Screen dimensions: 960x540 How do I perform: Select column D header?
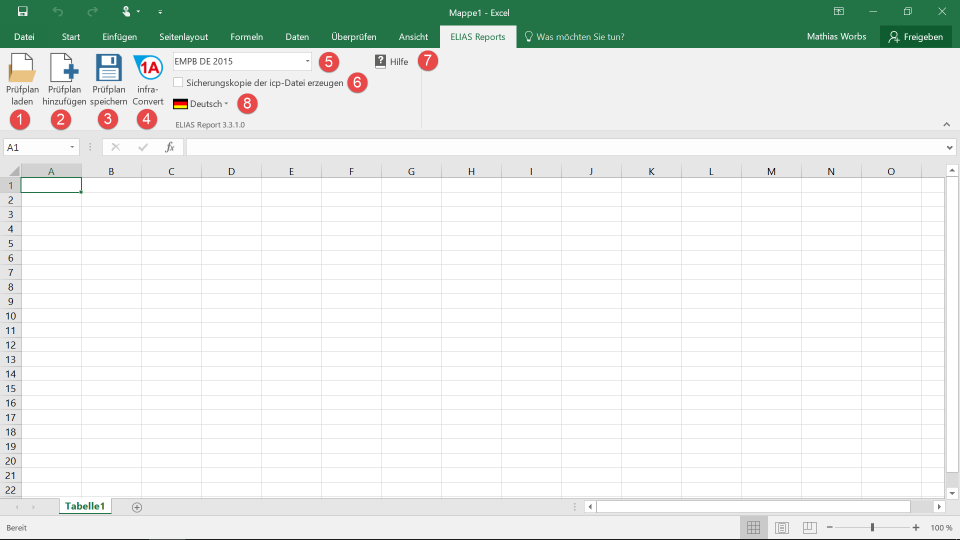231,171
